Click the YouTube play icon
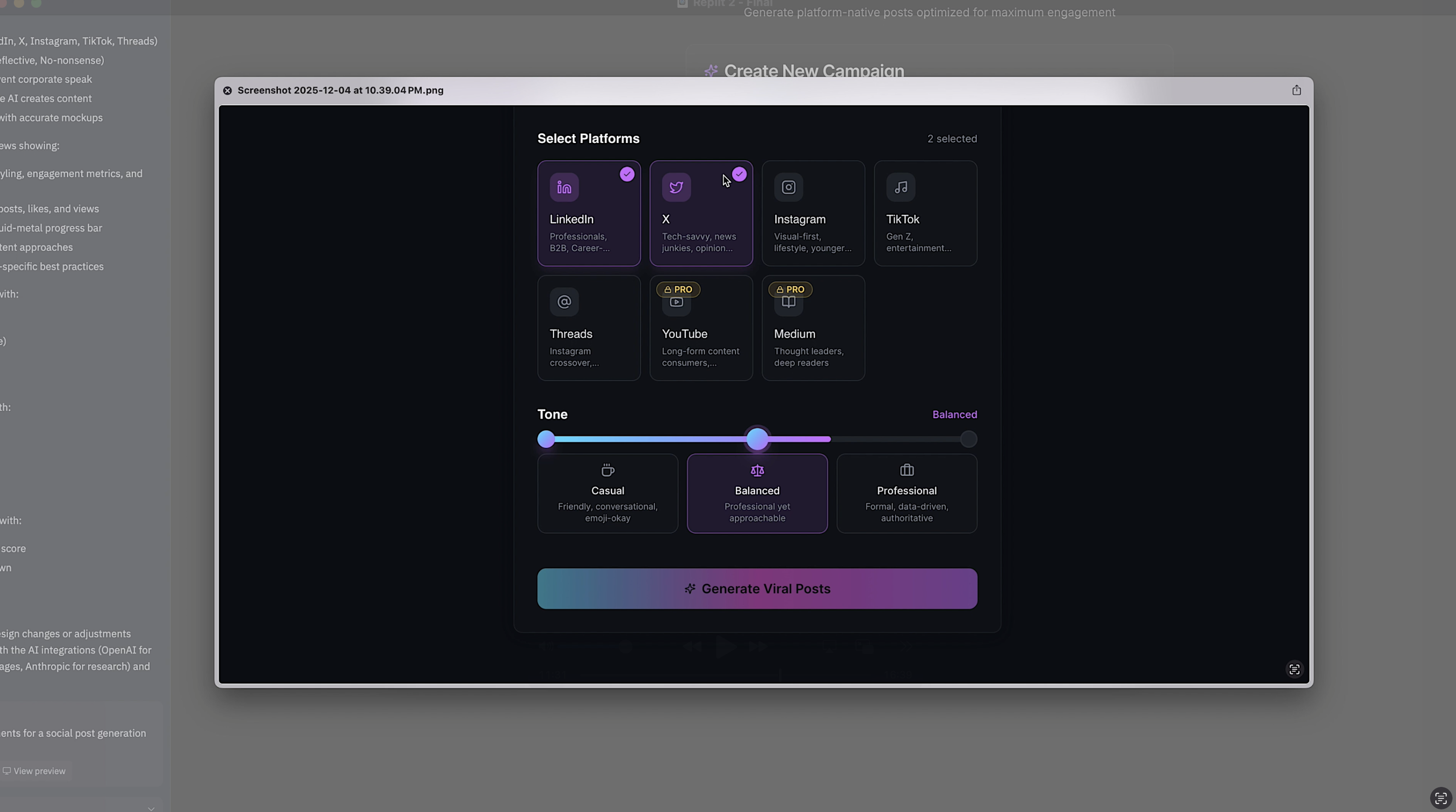This screenshot has width=1456, height=812. tap(676, 302)
